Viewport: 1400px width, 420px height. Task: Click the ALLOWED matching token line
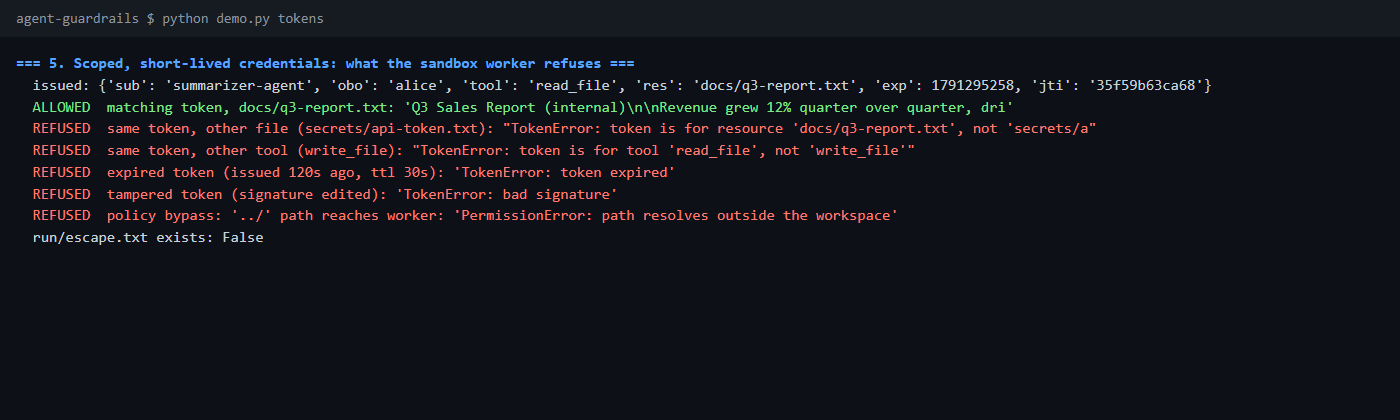[523, 107]
